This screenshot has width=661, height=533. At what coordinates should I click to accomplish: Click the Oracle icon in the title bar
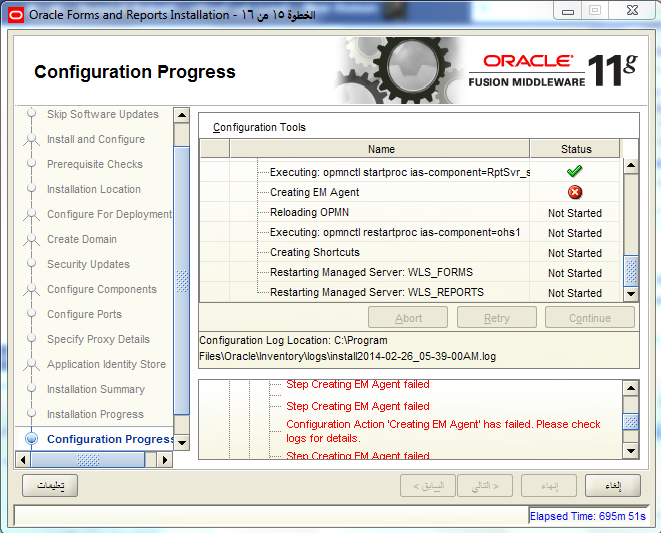(13, 14)
